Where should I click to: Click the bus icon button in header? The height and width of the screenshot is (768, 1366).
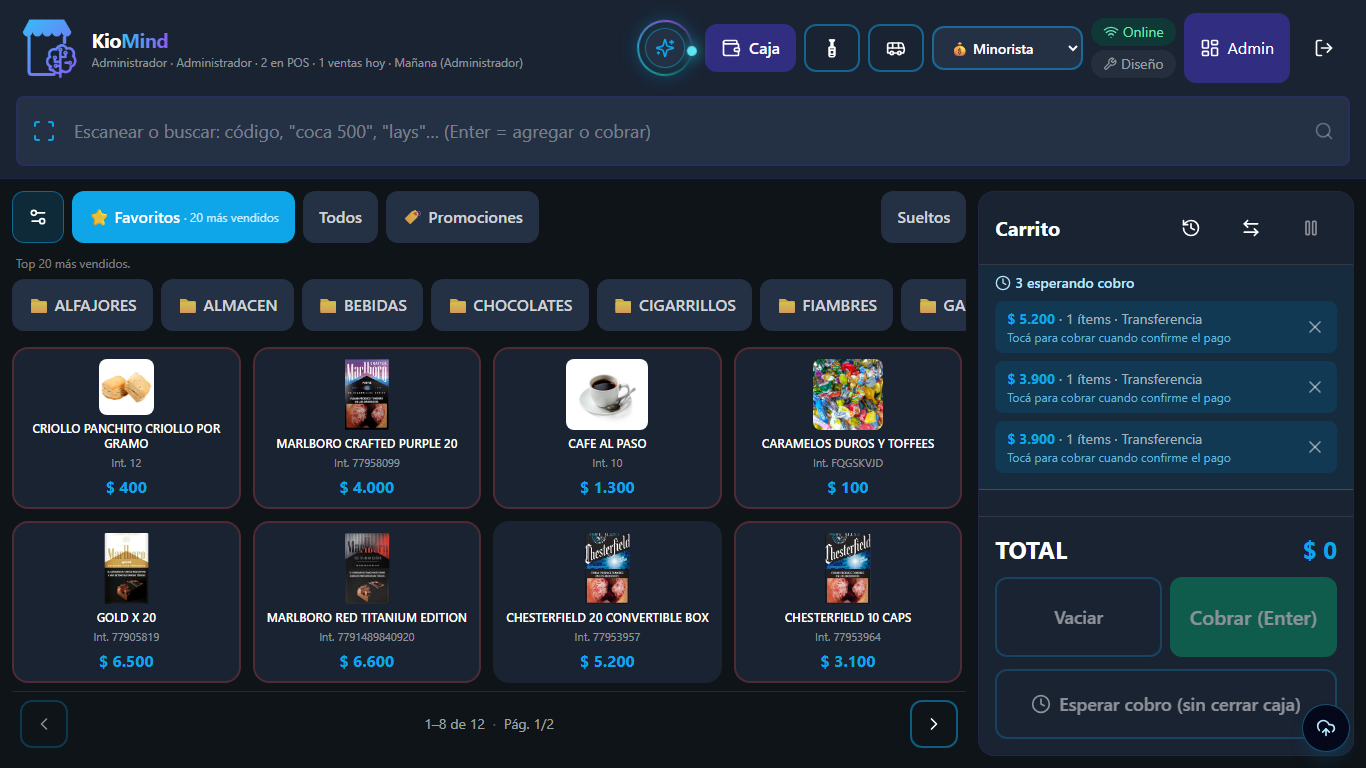895,48
